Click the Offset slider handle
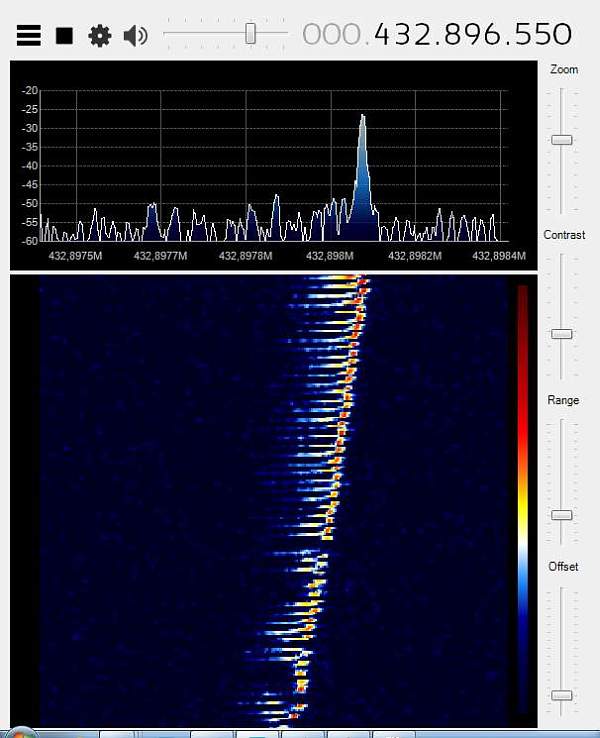Image resolution: width=600 pixels, height=738 pixels. point(562,695)
